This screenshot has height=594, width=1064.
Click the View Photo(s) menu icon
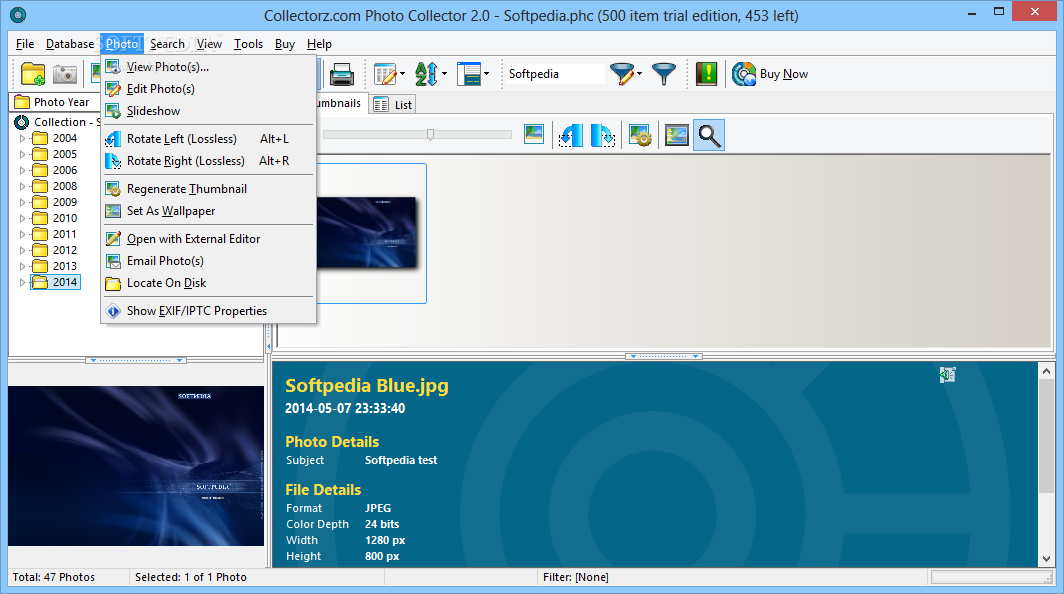(113, 67)
